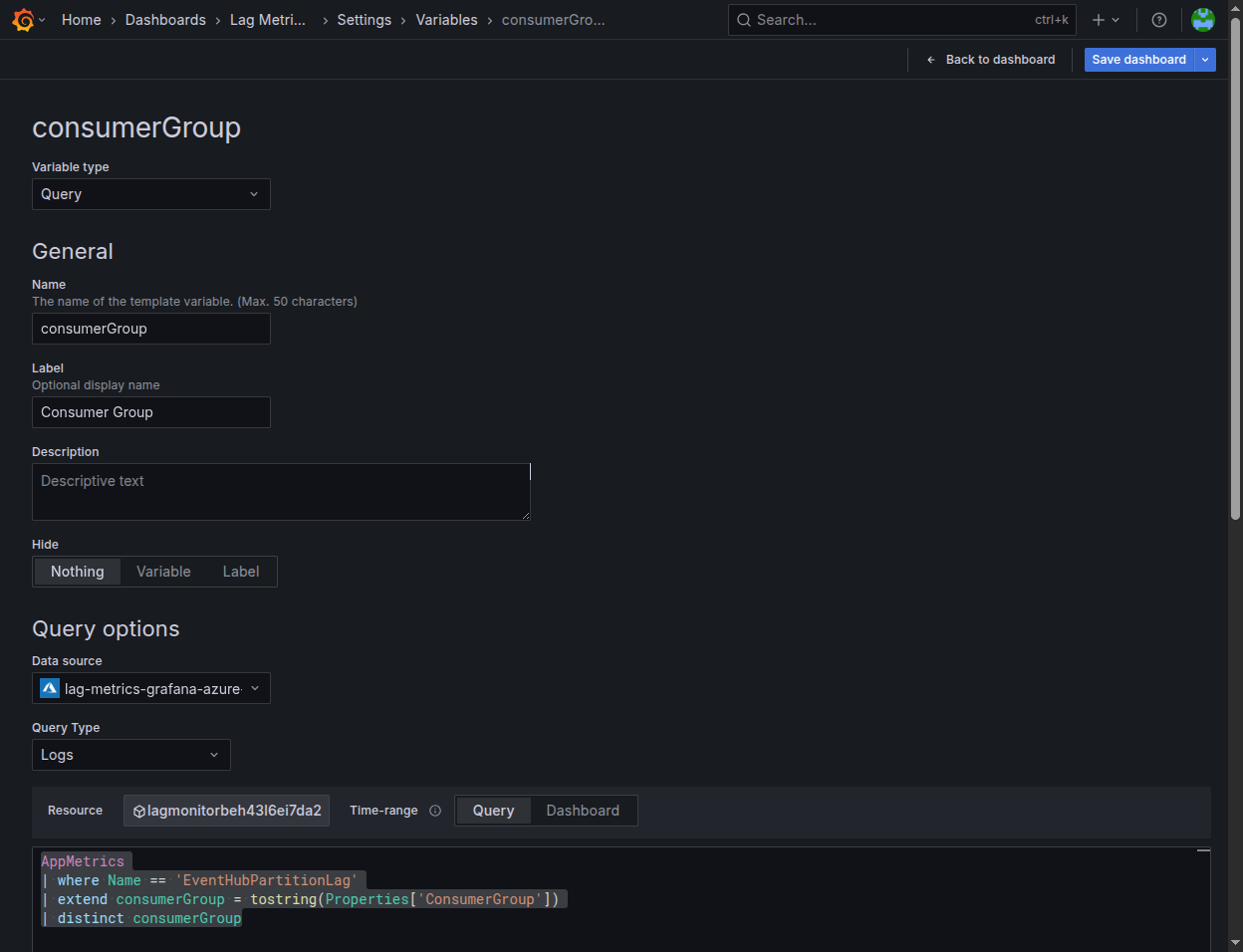Open the Grafana logo menu
1243x952 pixels.
(x=23, y=20)
